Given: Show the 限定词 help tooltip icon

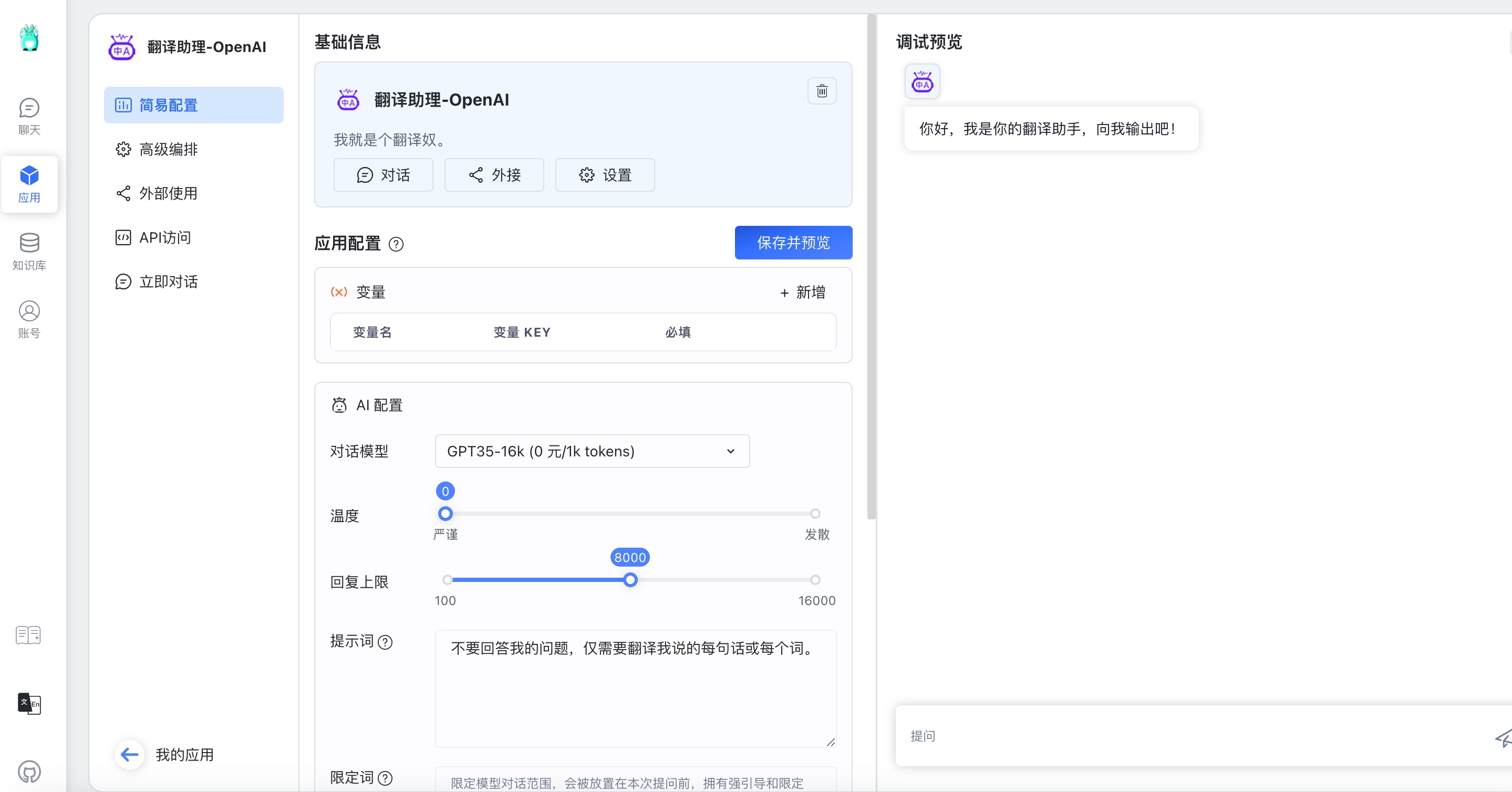Looking at the screenshot, I should [x=385, y=778].
